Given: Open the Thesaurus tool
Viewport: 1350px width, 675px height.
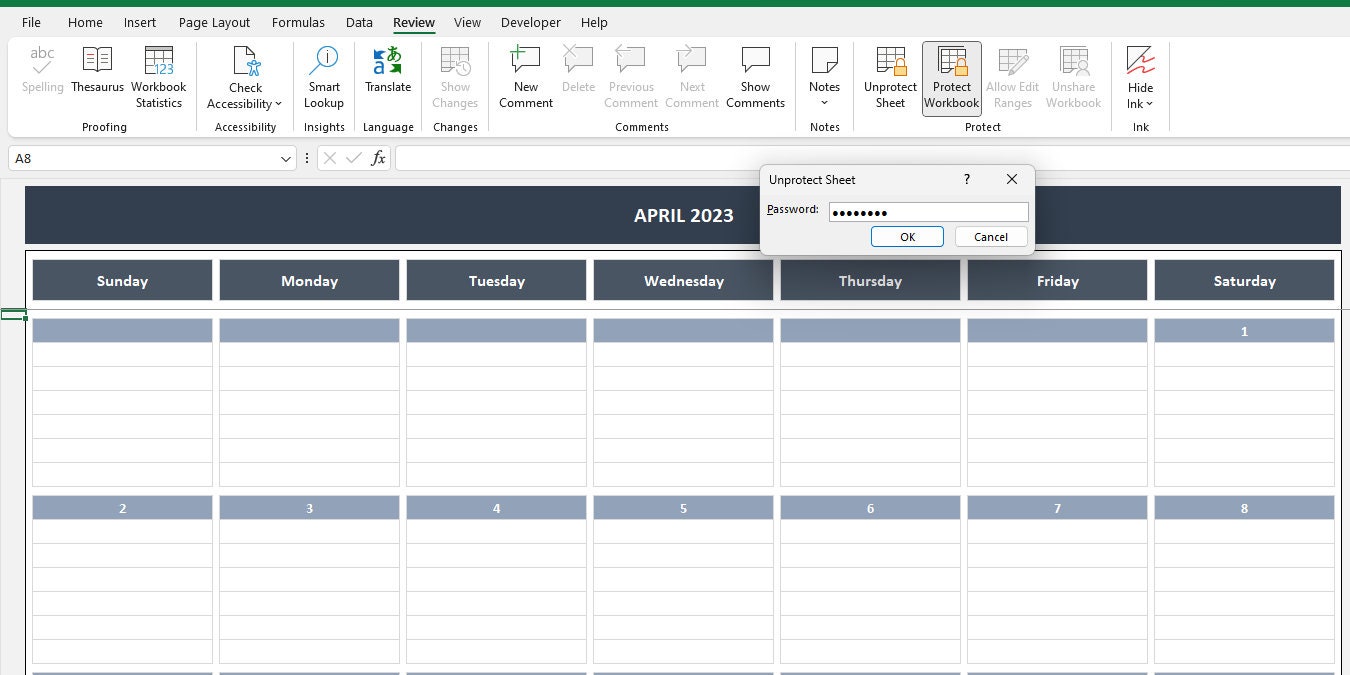Looking at the screenshot, I should coord(97,75).
